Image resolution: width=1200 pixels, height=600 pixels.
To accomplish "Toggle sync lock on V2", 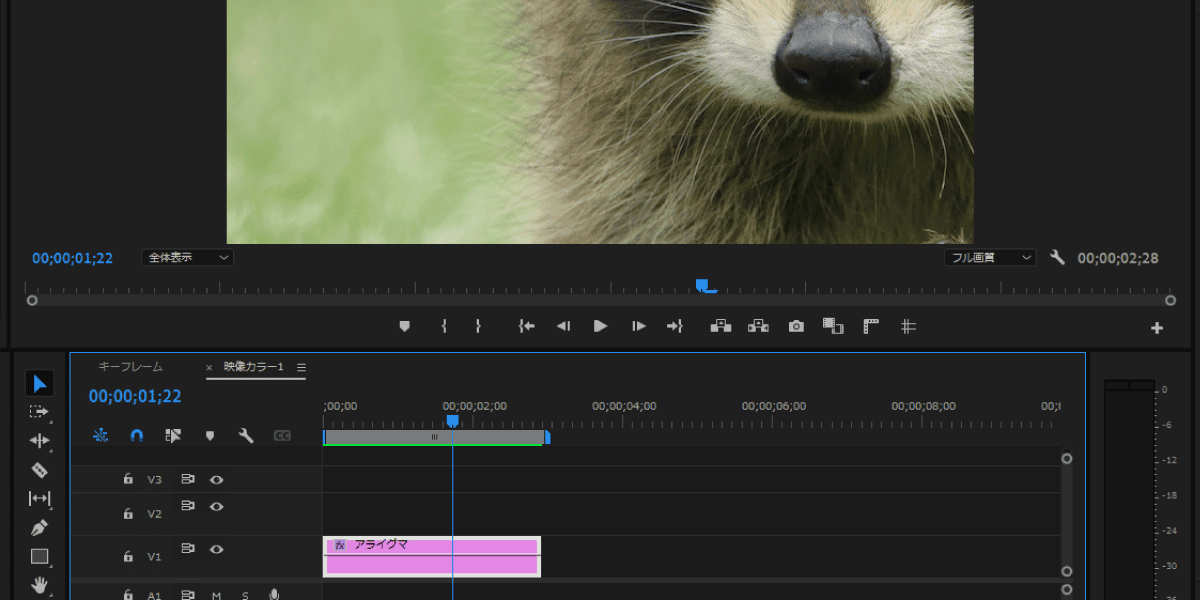I will tap(187, 506).
